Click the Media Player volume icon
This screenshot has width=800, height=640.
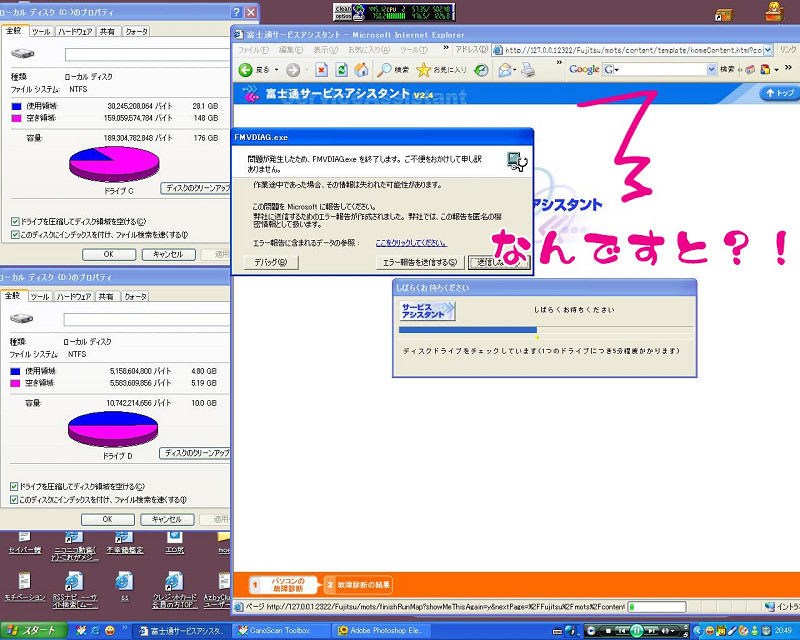pyautogui.click(x=664, y=631)
